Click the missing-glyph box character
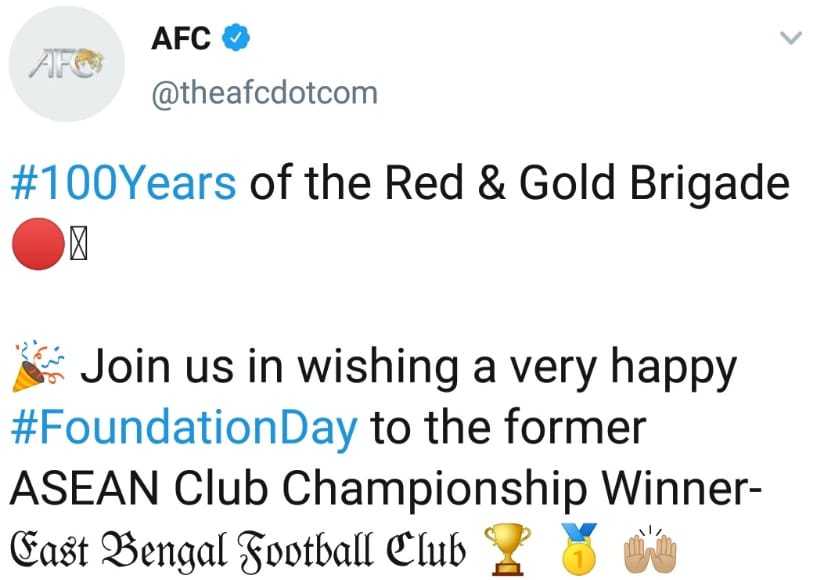The width and height of the screenshot is (813, 580). tap(79, 245)
